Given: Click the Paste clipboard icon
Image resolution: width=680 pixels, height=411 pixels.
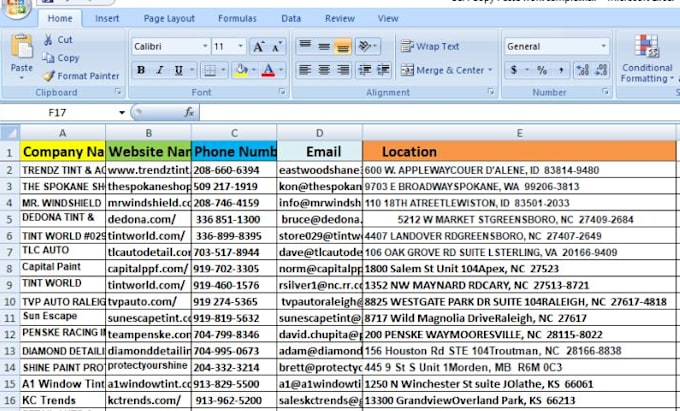Looking at the screenshot, I should (x=22, y=47).
